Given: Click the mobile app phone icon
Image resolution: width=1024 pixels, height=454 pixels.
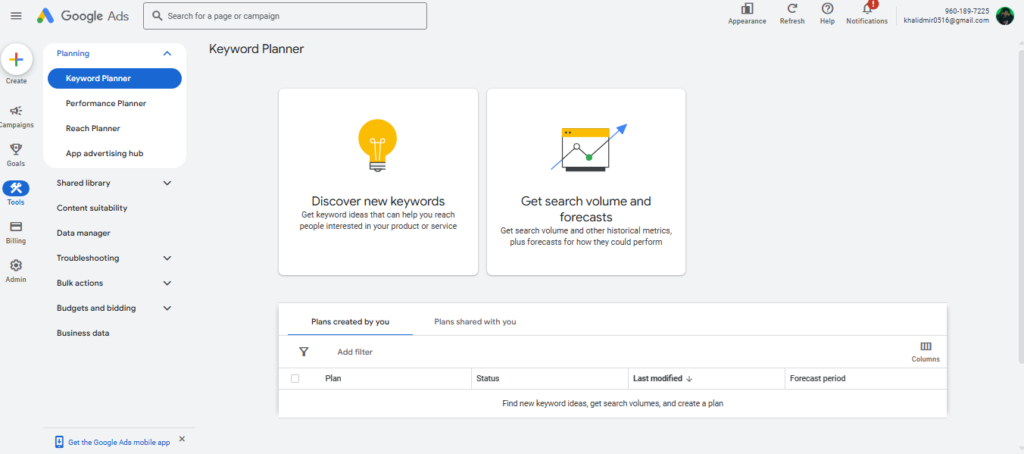Looking at the screenshot, I should click(59, 442).
